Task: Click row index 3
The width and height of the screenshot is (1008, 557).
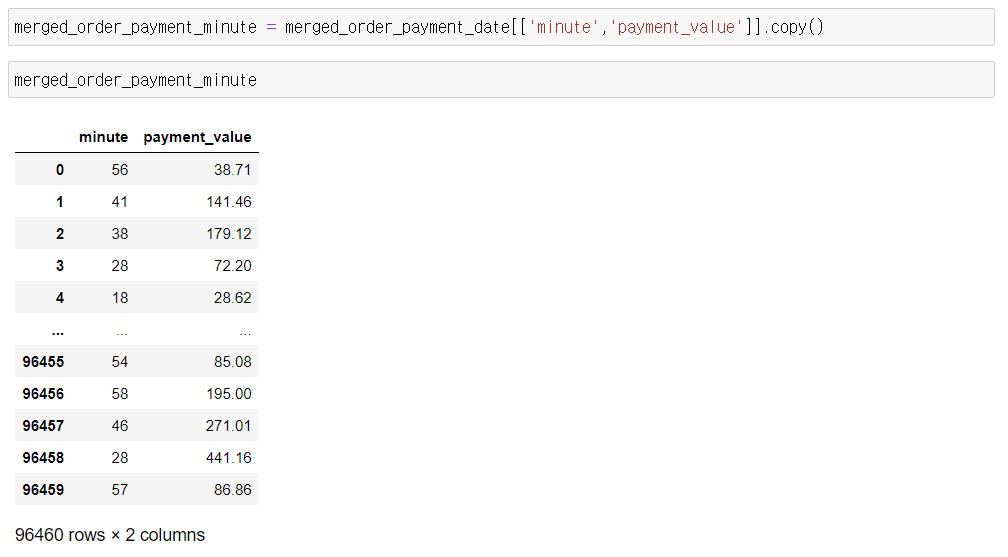Action: point(60,266)
